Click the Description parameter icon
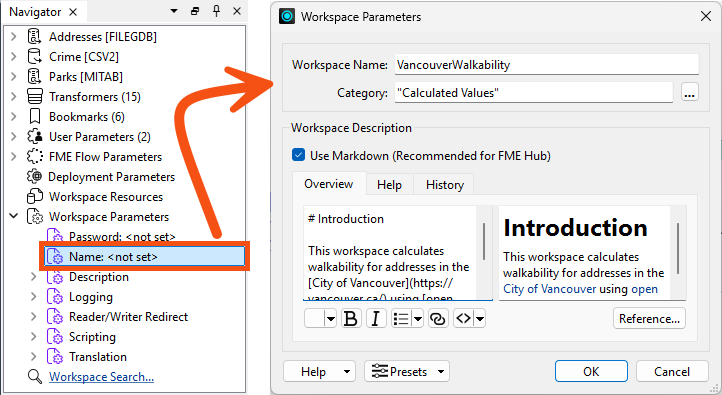This screenshot has height=395, width=722. coord(55,277)
